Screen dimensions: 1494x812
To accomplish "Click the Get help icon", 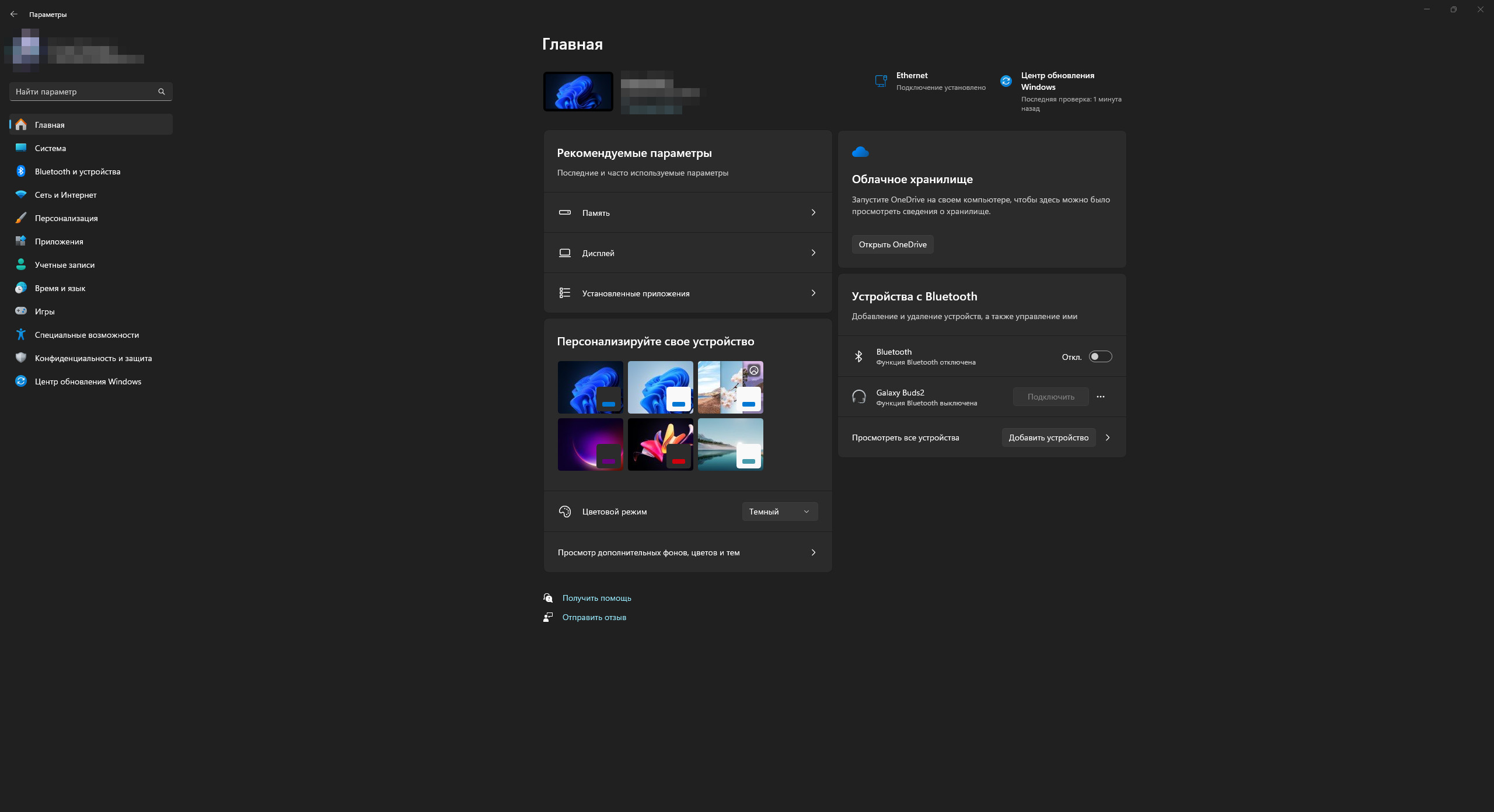I will pyautogui.click(x=548, y=598).
